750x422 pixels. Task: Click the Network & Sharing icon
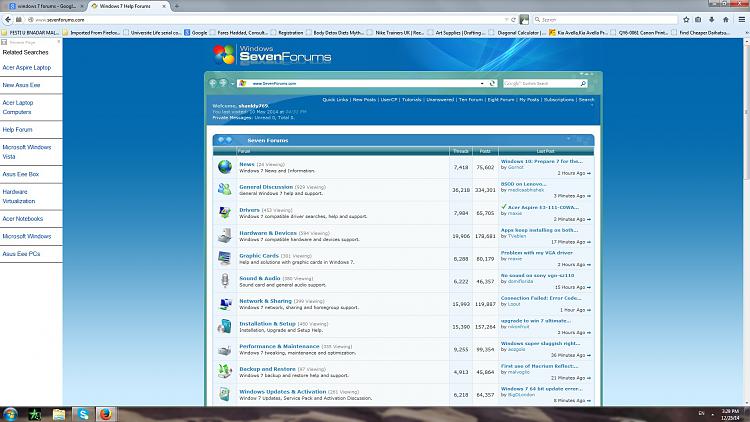tap(225, 304)
